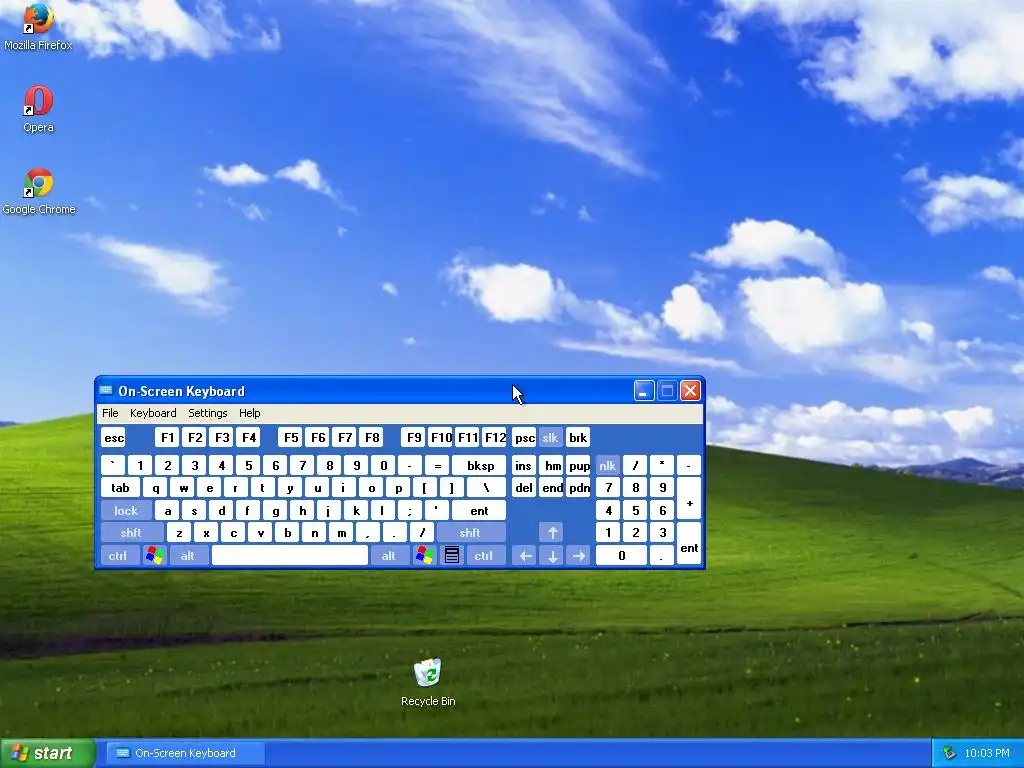Image resolution: width=1024 pixels, height=768 pixels.
Task: Click On-Screen Keyboard taskbar button
Action: point(185,753)
